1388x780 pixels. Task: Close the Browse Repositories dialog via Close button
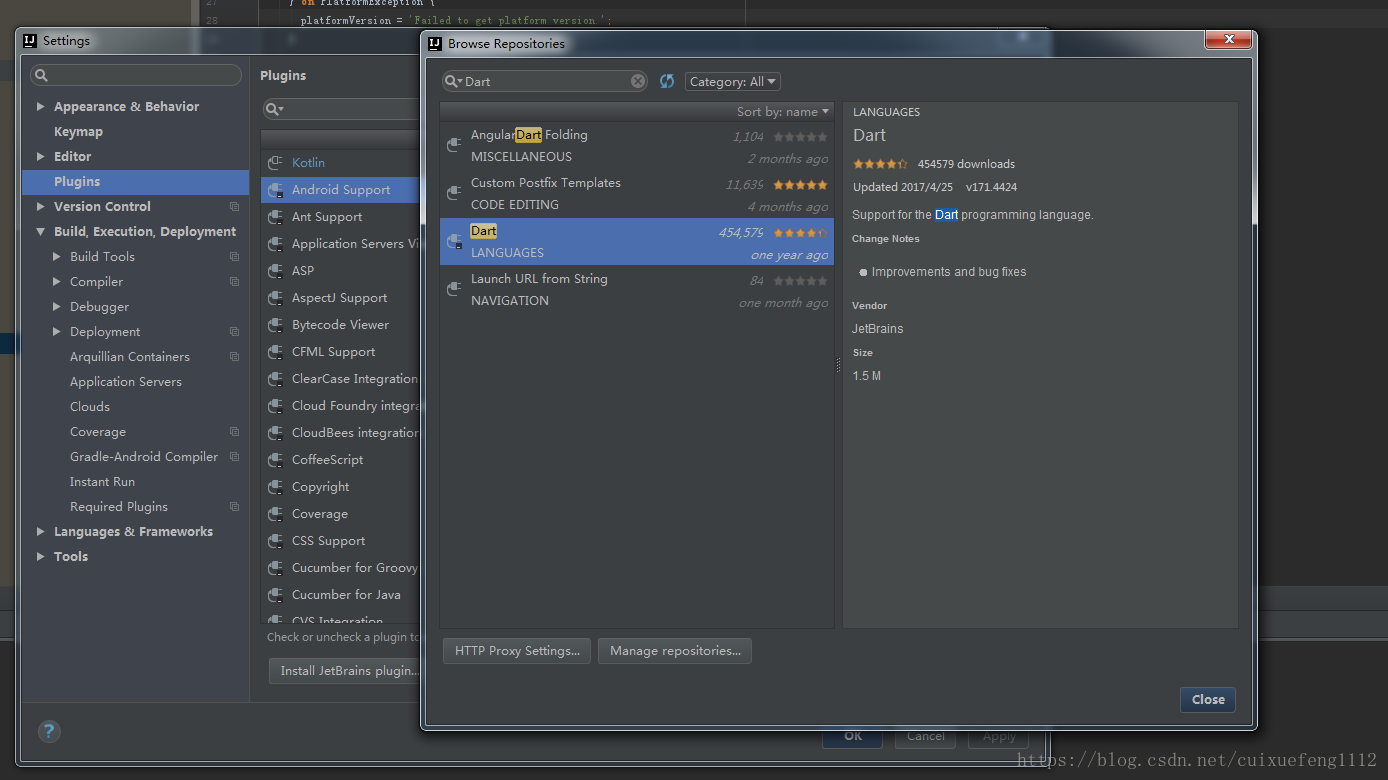pos(1208,700)
